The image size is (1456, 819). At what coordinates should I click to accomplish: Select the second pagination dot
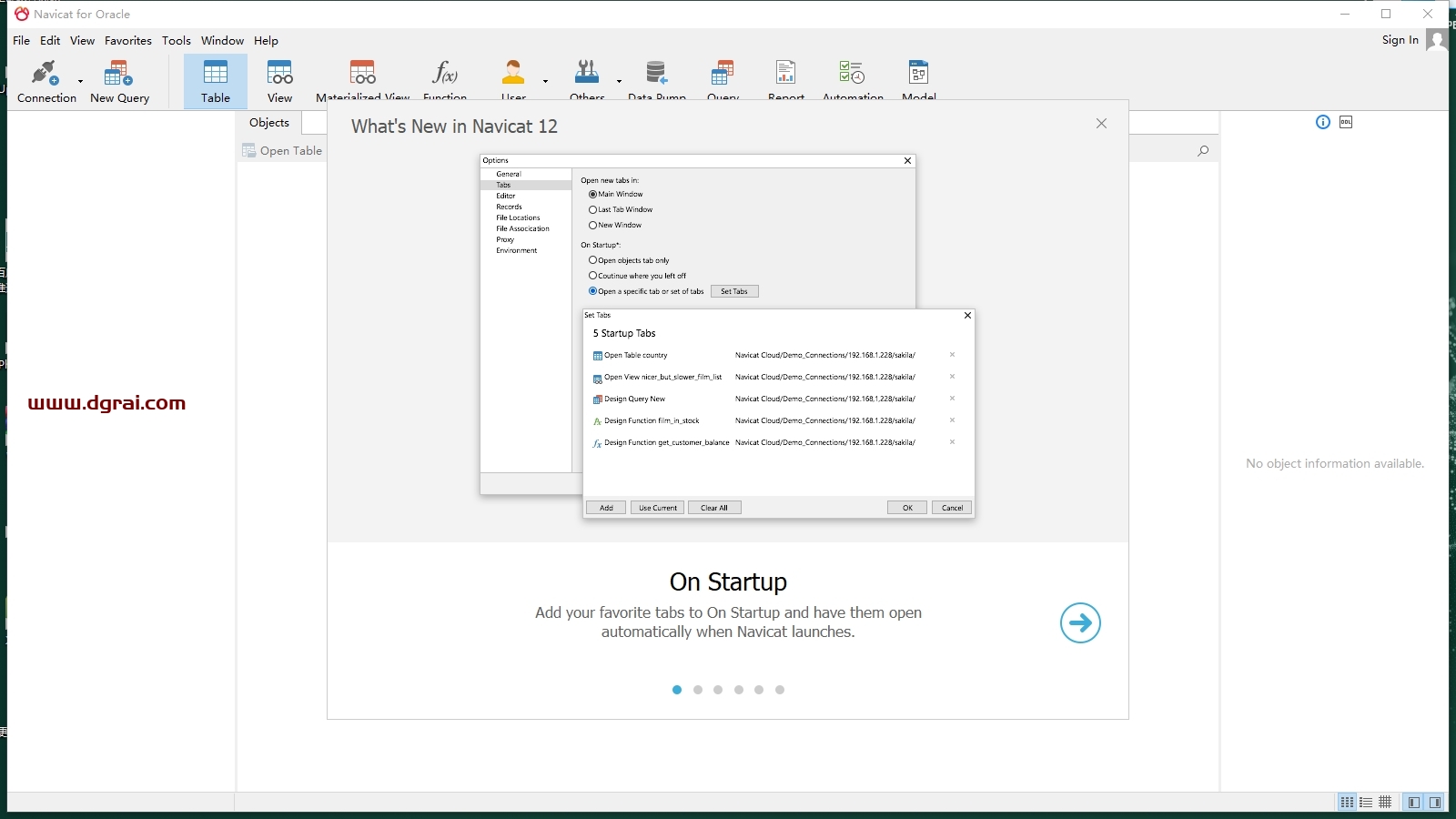[x=698, y=690]
